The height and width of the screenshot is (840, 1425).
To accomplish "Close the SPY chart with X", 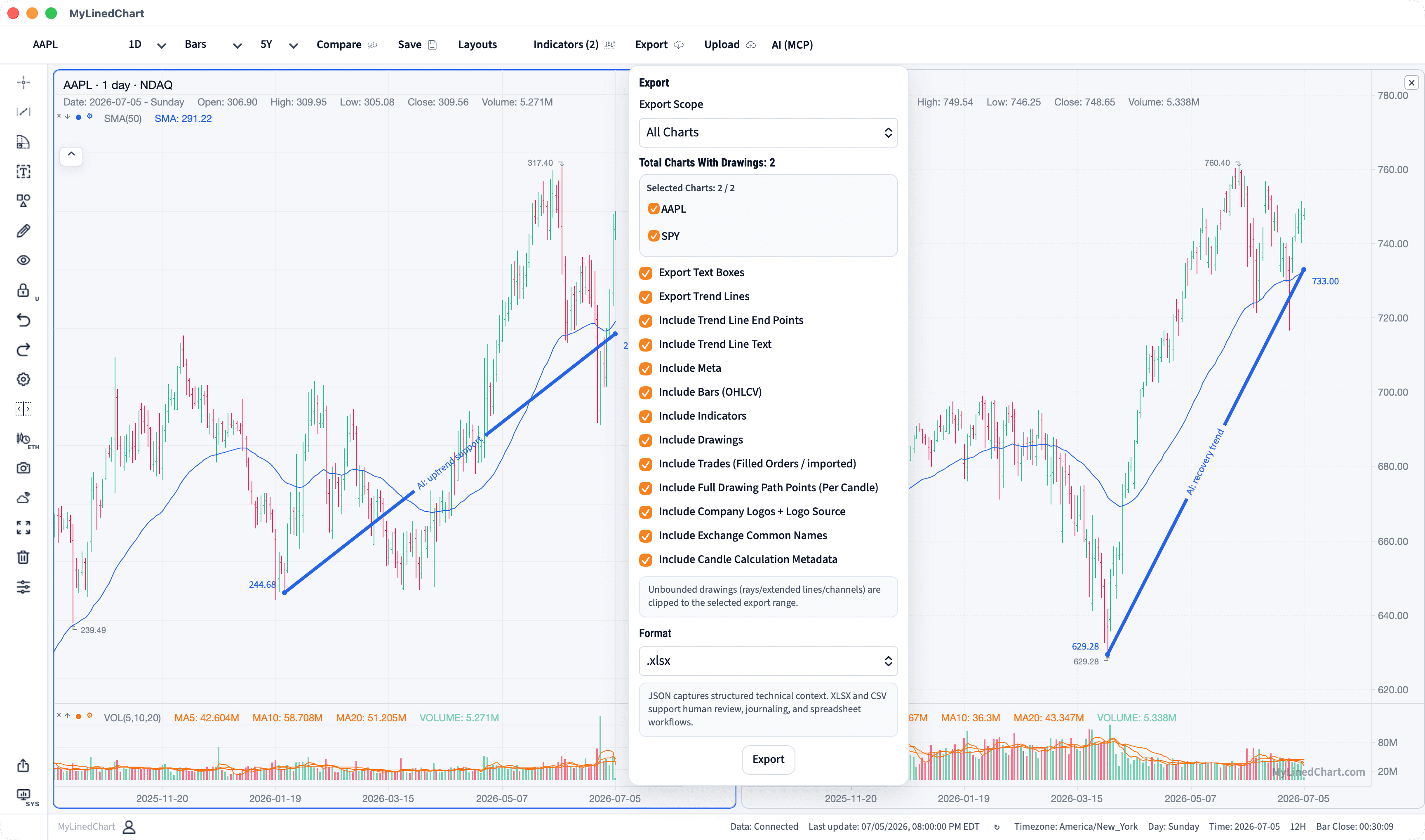I will click(x=1411, y=83).
